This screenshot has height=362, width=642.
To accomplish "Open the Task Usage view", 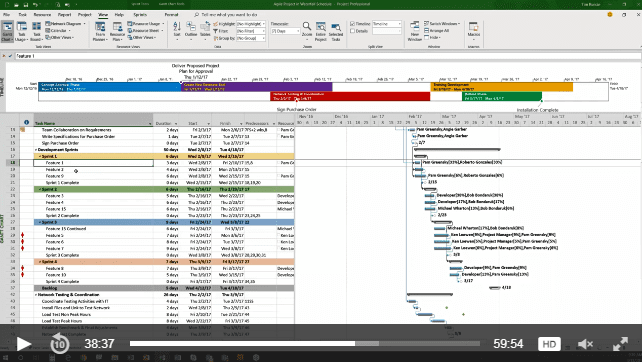I will (21, 31).
